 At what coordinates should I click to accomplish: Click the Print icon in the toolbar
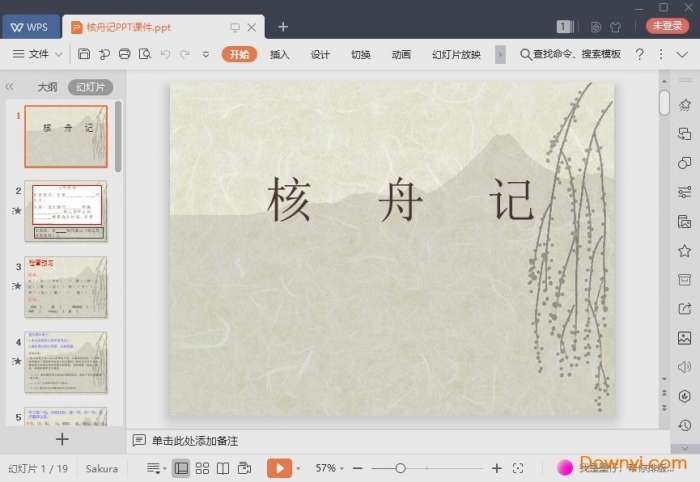tap(125, 54)
